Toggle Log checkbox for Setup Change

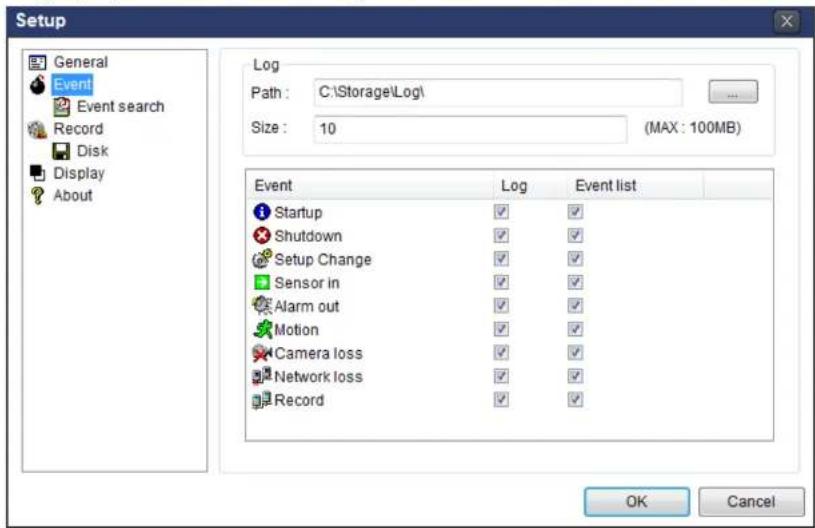click(x=501, y=259)
